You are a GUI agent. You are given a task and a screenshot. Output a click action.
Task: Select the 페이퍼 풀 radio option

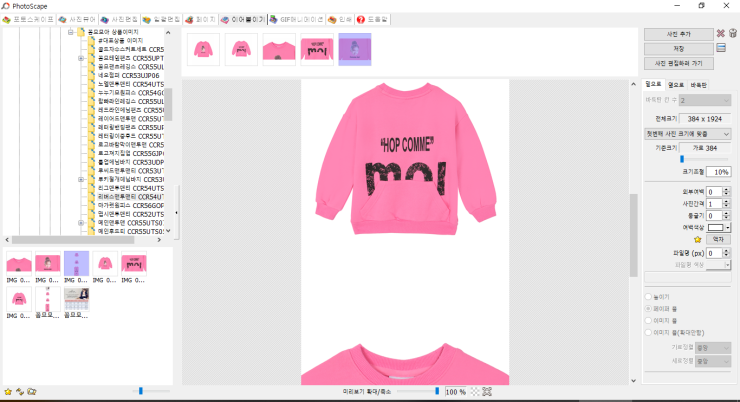click(648, 309)
